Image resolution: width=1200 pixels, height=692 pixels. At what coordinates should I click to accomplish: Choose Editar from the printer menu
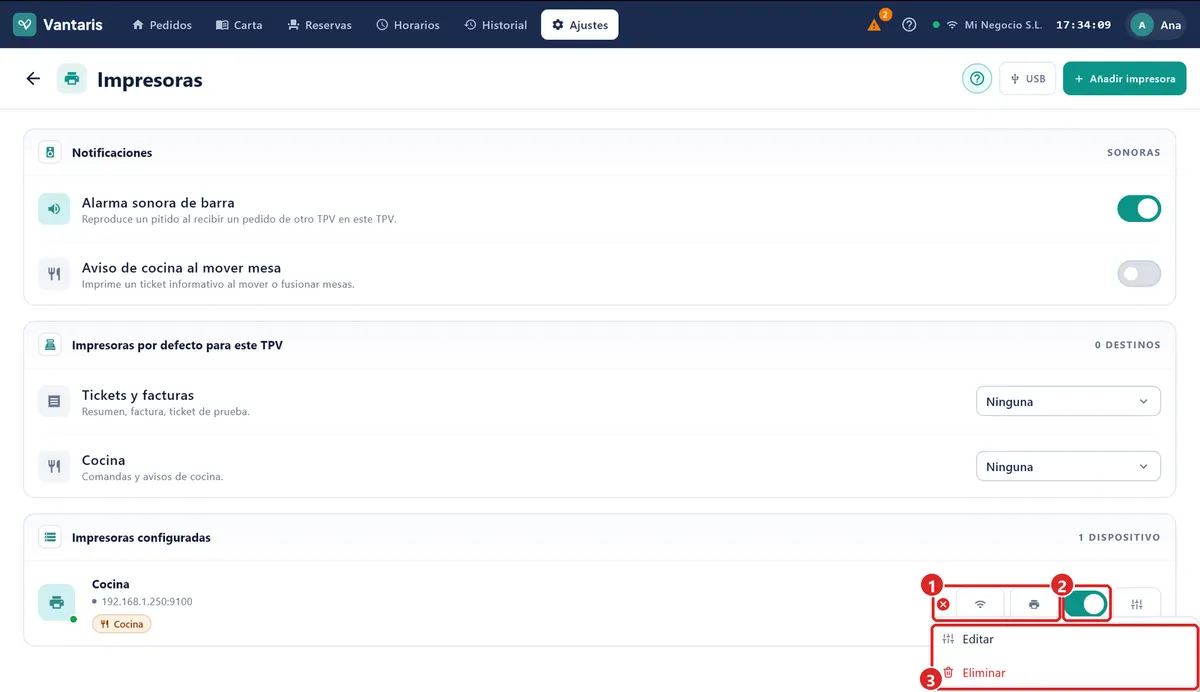[x=1064, y=639]
